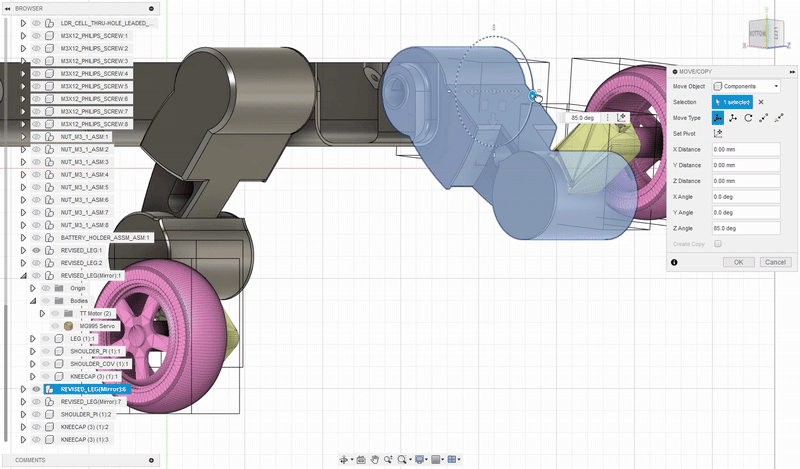
Task: Select the Point to Point move type
Action: tap(763, 118)
